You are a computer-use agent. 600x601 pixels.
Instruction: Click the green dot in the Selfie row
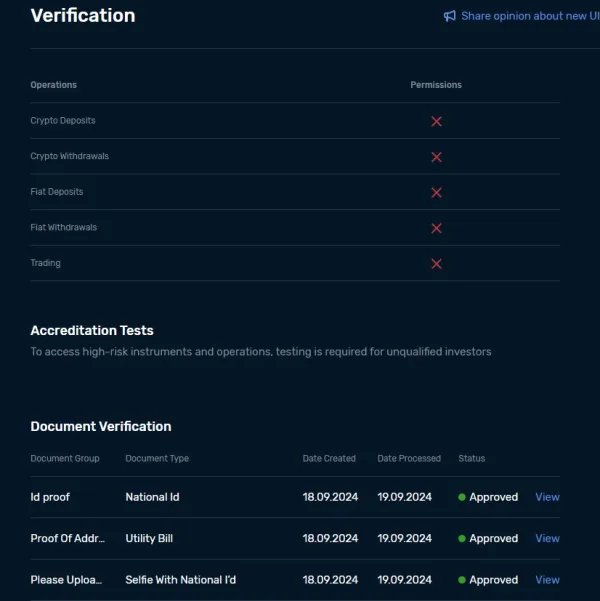(x=462, y=580)
